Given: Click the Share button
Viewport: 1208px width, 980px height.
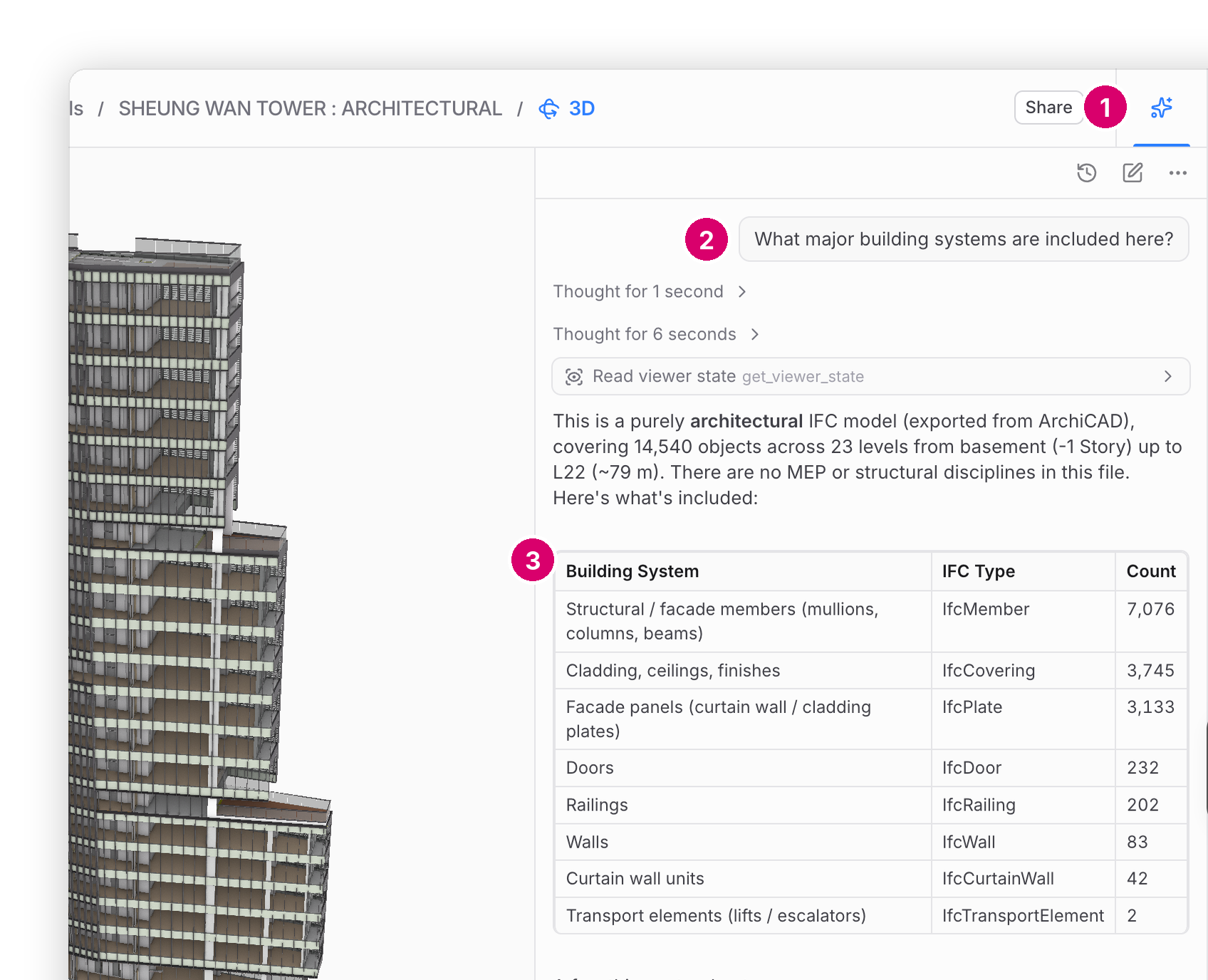Looking at the screenshot, I should 1048,108.
